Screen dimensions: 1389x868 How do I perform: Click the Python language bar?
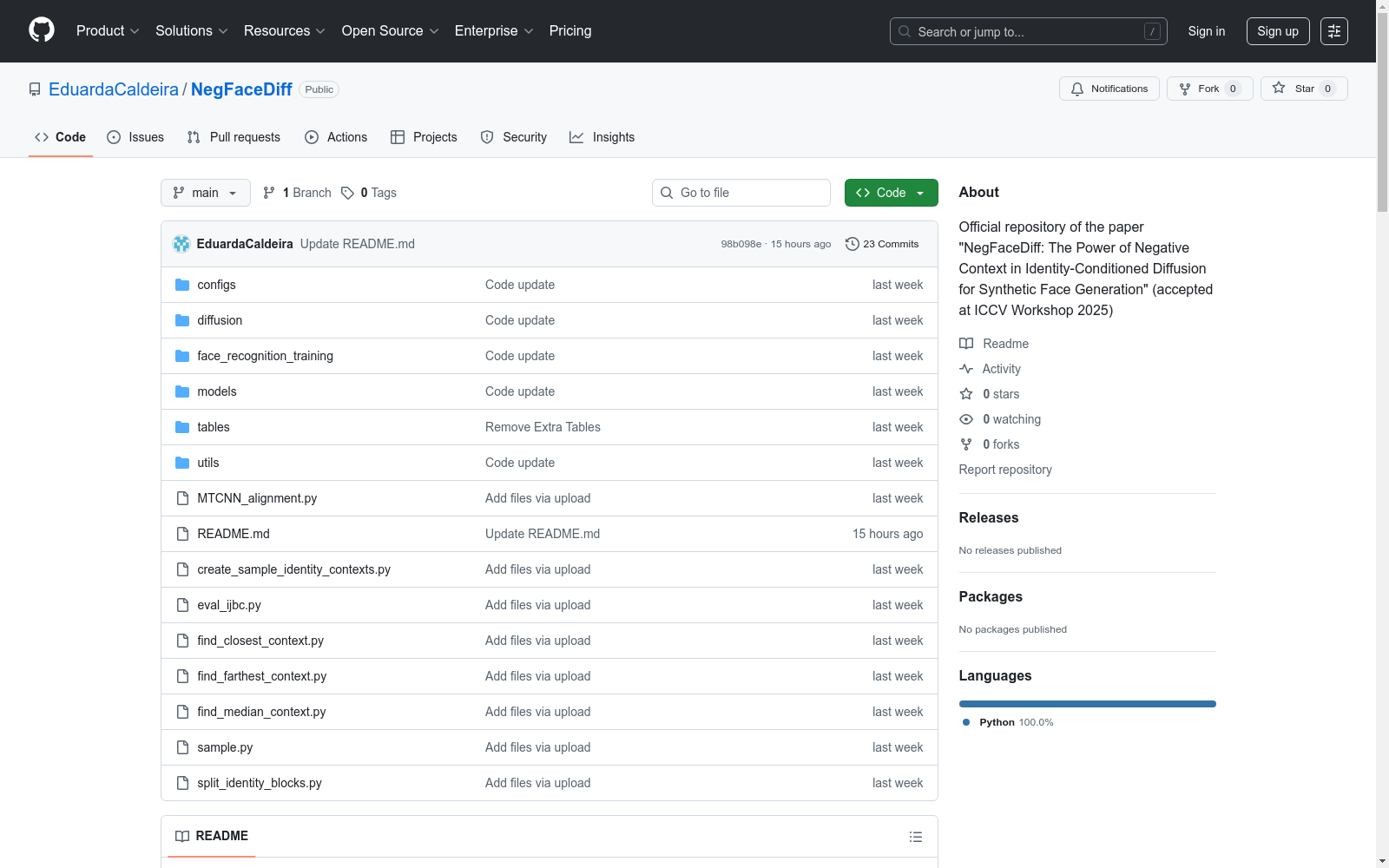click(1088, 704)
